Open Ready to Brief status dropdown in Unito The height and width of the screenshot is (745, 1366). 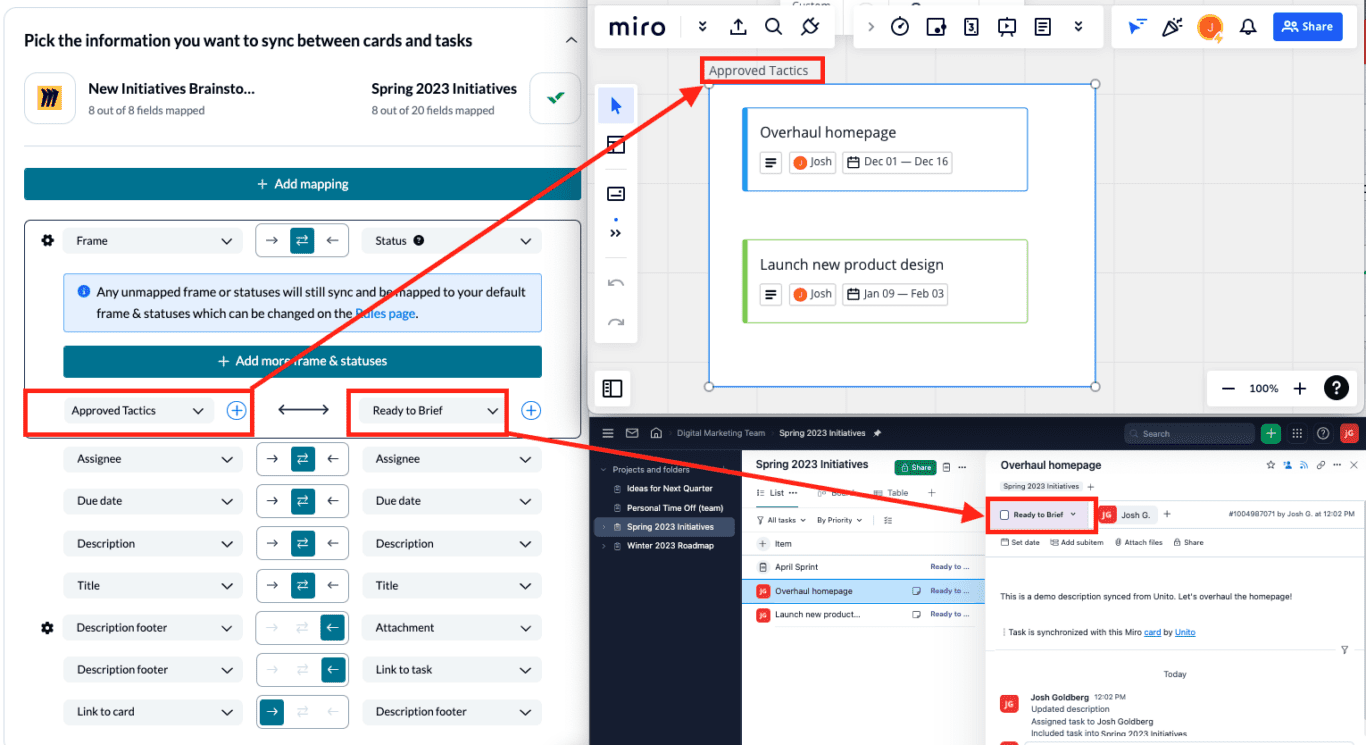pos(434,410)
